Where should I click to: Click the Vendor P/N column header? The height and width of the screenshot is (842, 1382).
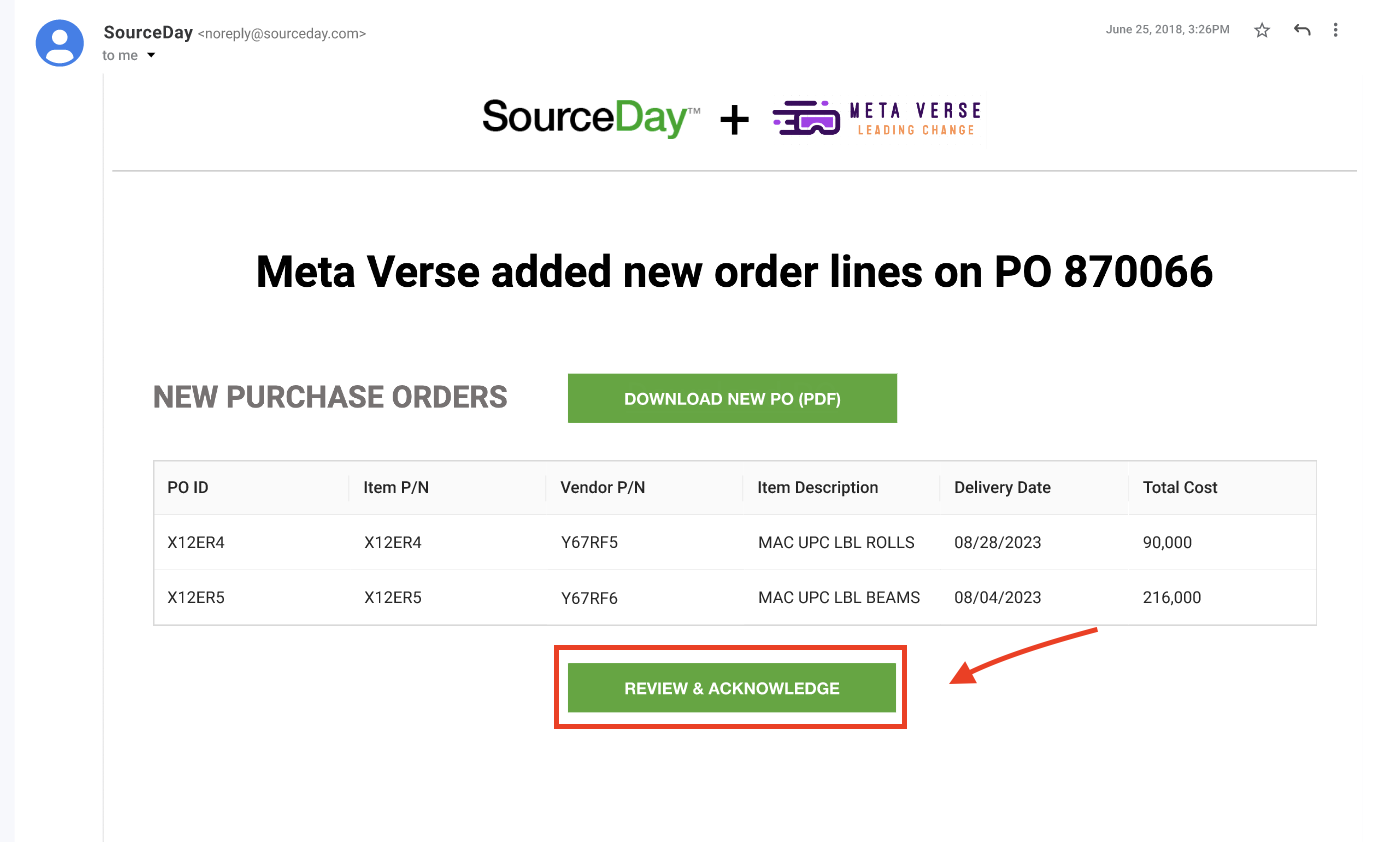tap(603, 488)
